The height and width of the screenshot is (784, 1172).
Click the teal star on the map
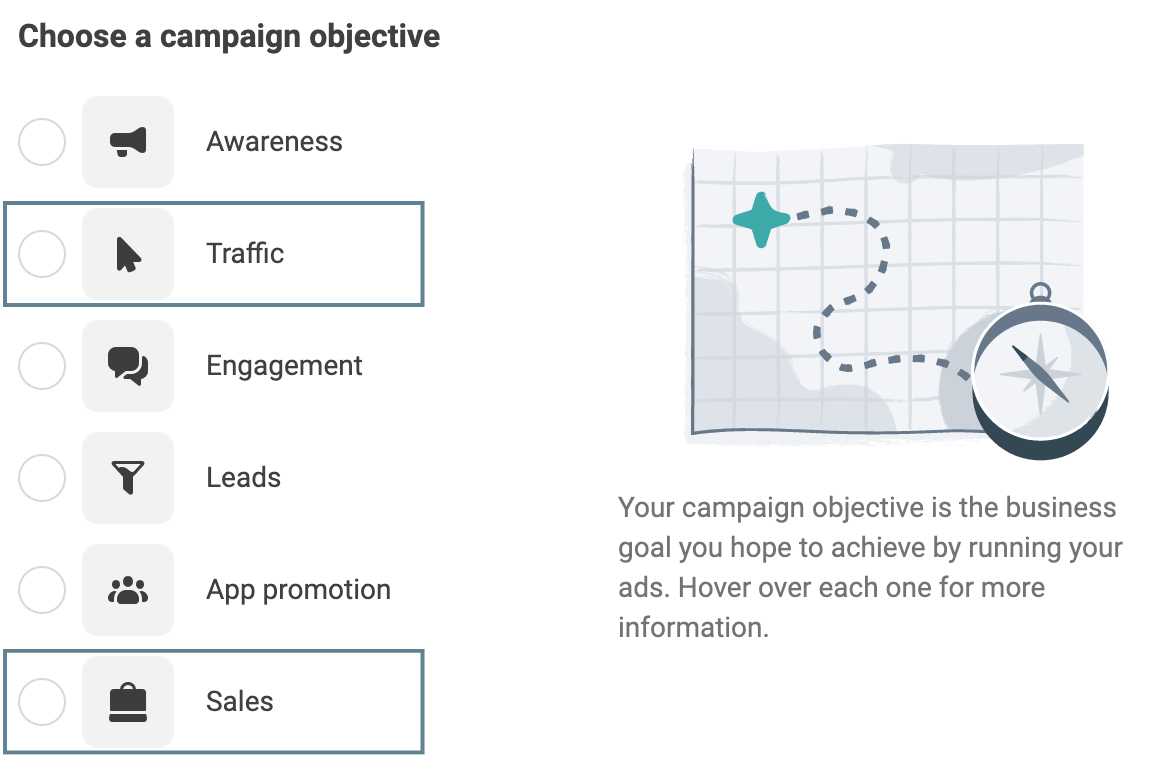(762, 218)
